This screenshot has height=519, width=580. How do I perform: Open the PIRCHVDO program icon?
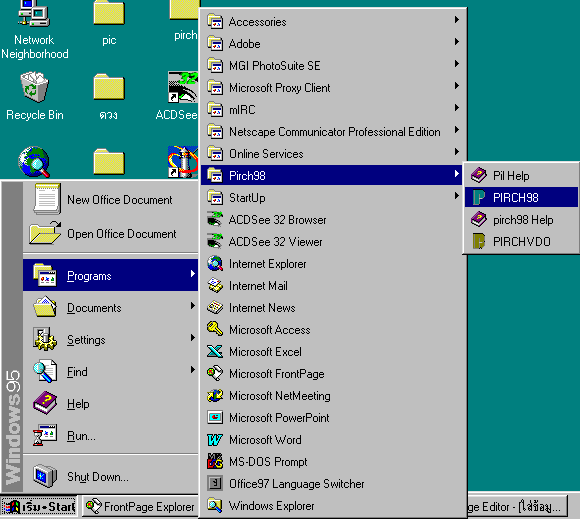point(479,242)
